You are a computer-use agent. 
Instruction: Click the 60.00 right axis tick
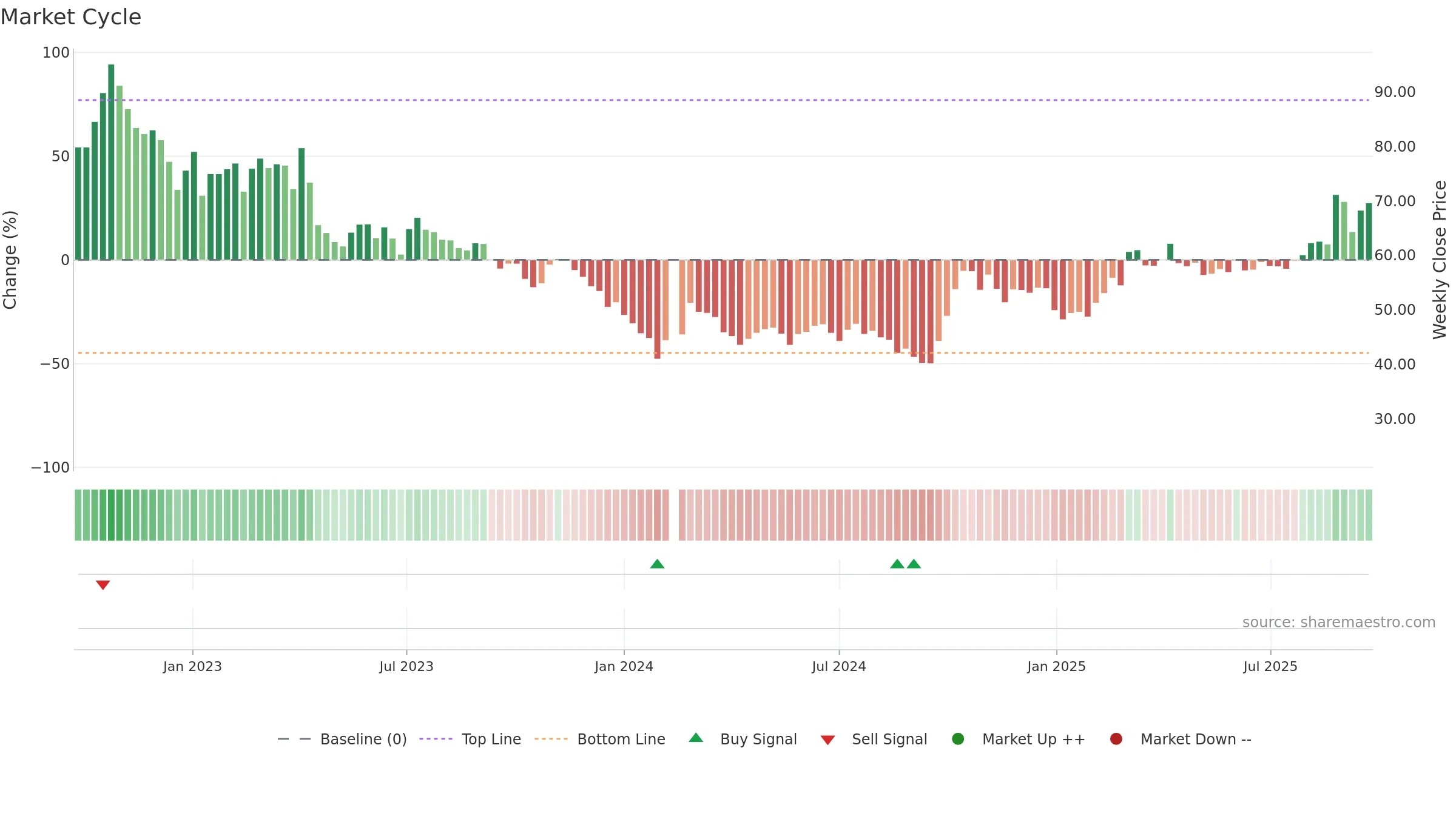coord(1395,255)
